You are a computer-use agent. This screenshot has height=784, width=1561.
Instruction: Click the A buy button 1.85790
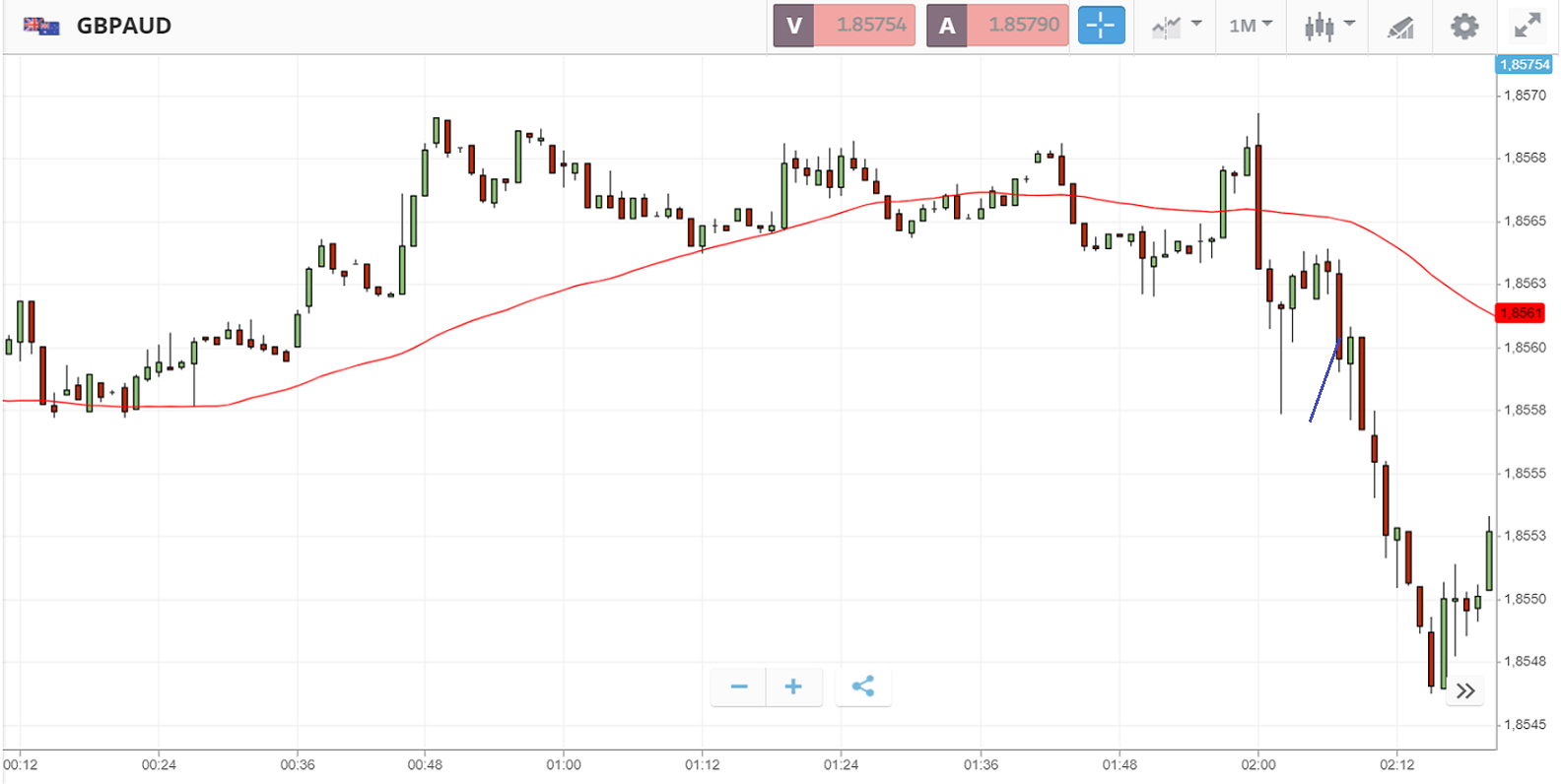click(997, 26)
